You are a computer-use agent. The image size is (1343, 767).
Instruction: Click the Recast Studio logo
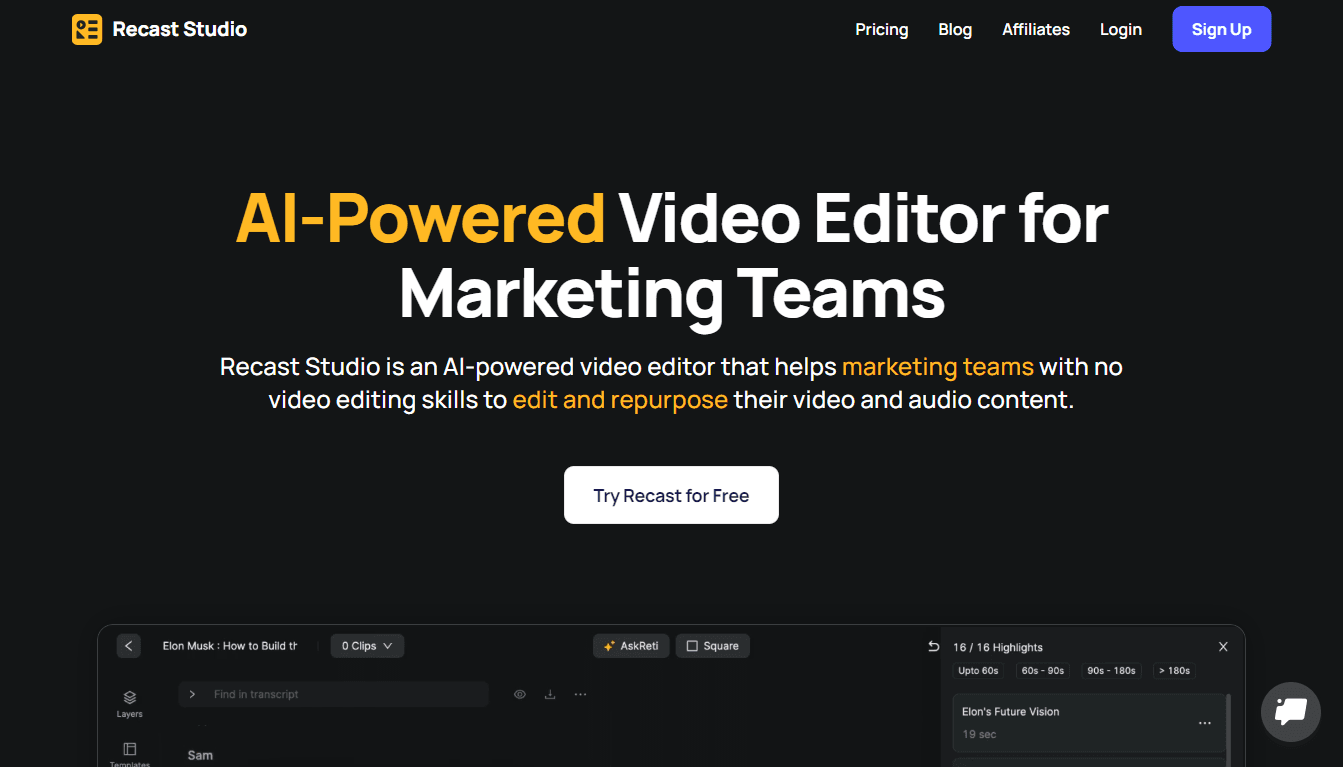pos(159,29)
